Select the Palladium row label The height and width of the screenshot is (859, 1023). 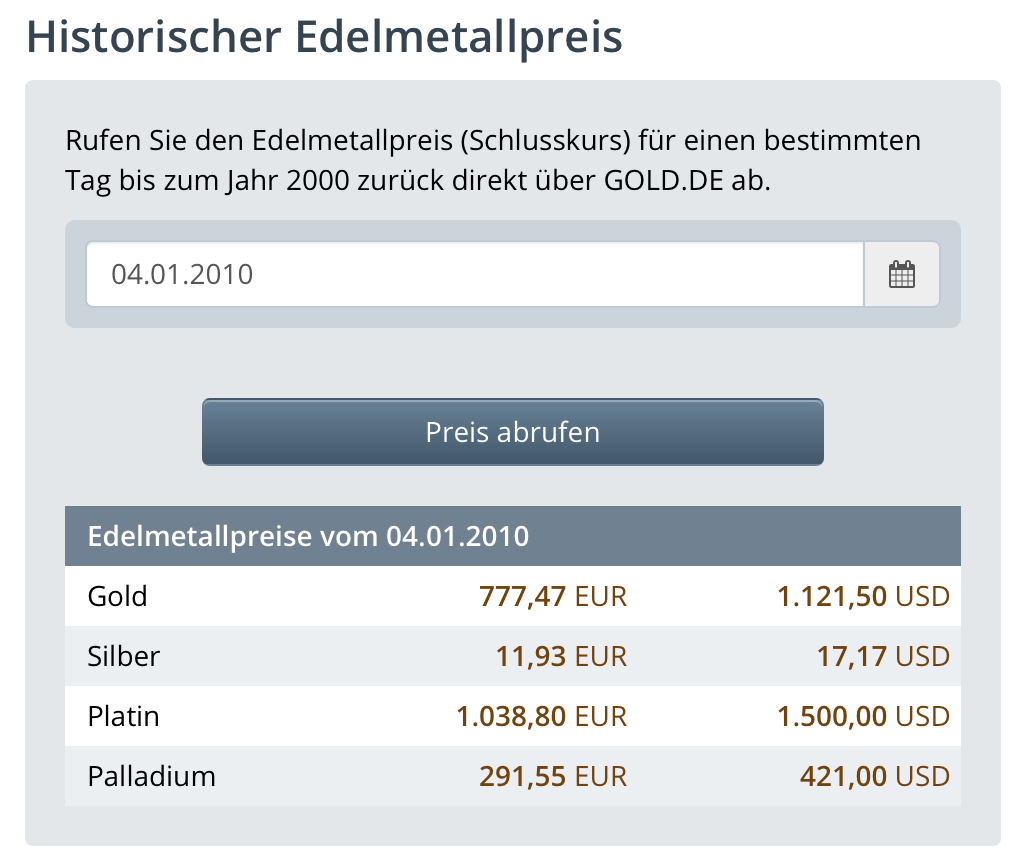[x=152, y=777]
